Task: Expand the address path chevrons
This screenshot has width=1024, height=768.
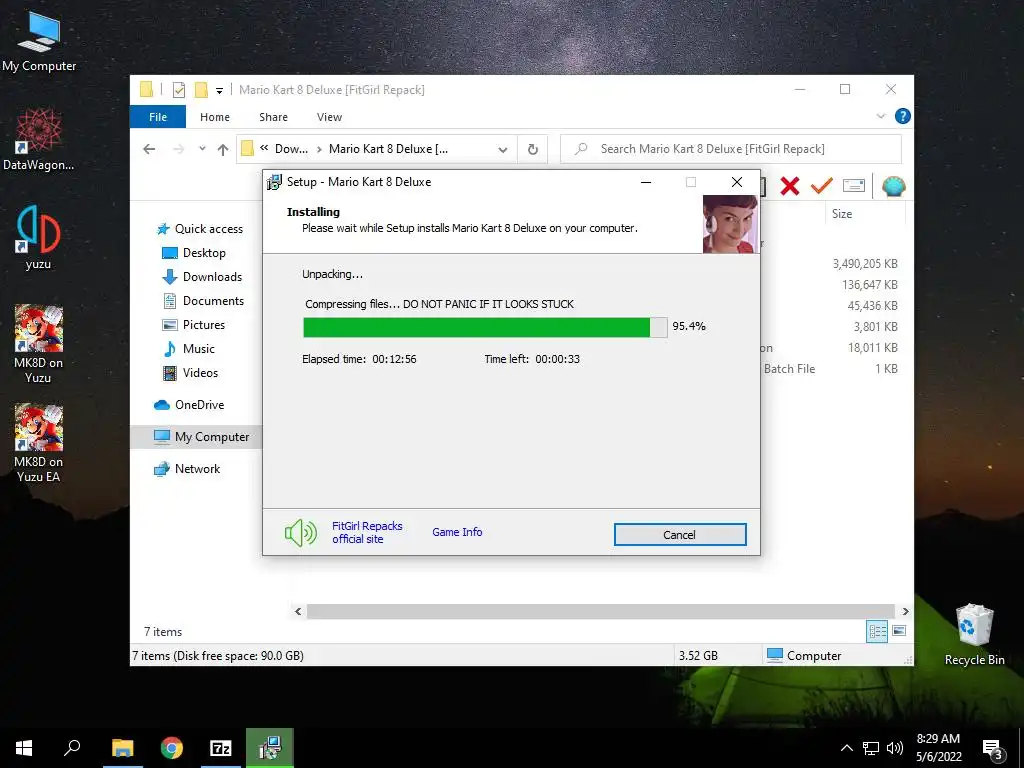Action: [x=264, y=148]
